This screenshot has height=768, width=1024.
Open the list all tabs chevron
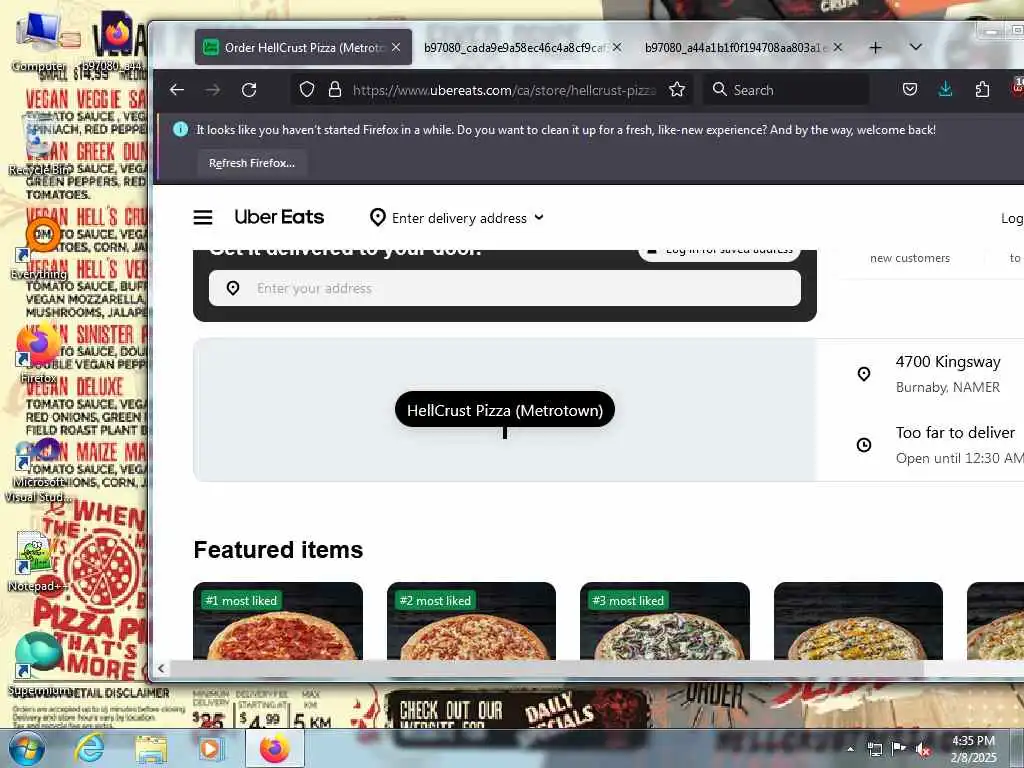(x=916, y=47)
